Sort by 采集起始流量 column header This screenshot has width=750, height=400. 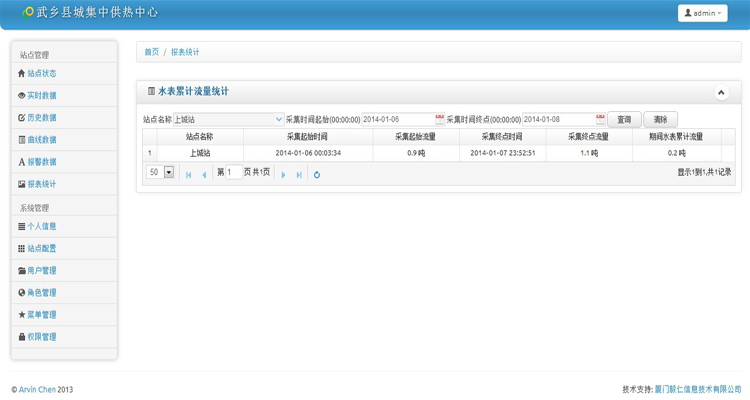click(416, 137)
